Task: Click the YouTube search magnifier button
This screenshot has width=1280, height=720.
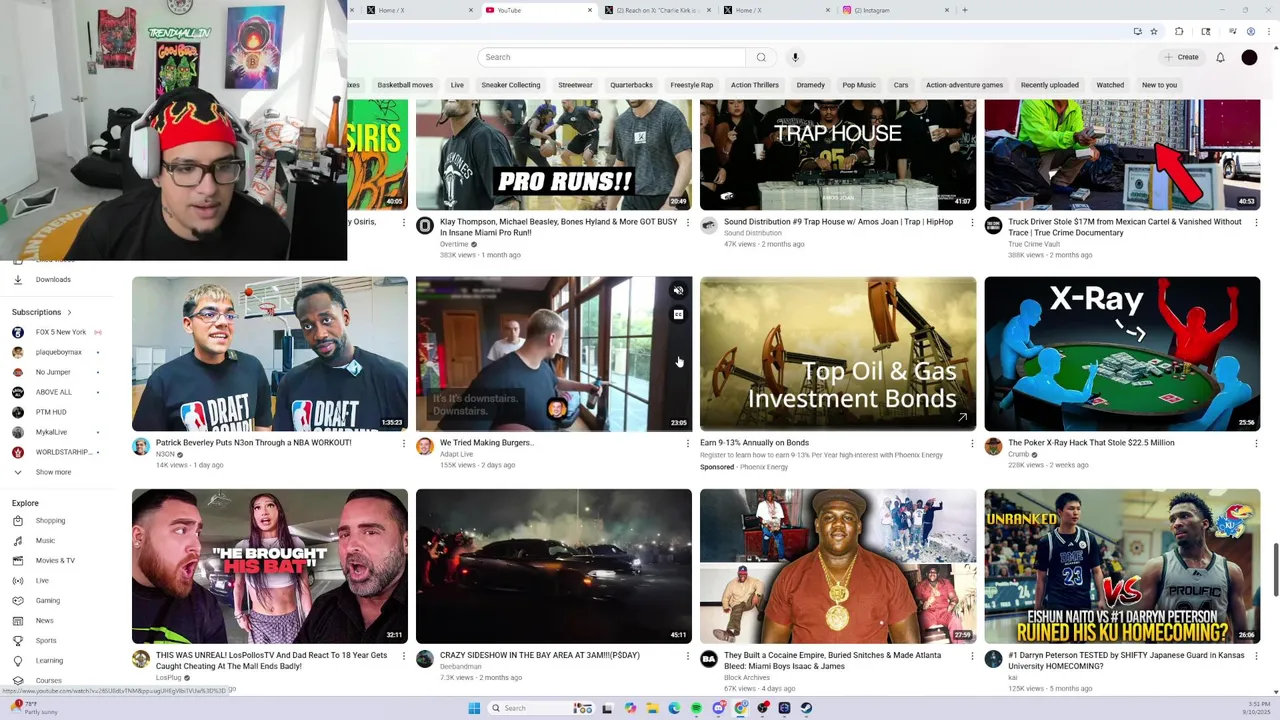Action: tap(761, 57)
